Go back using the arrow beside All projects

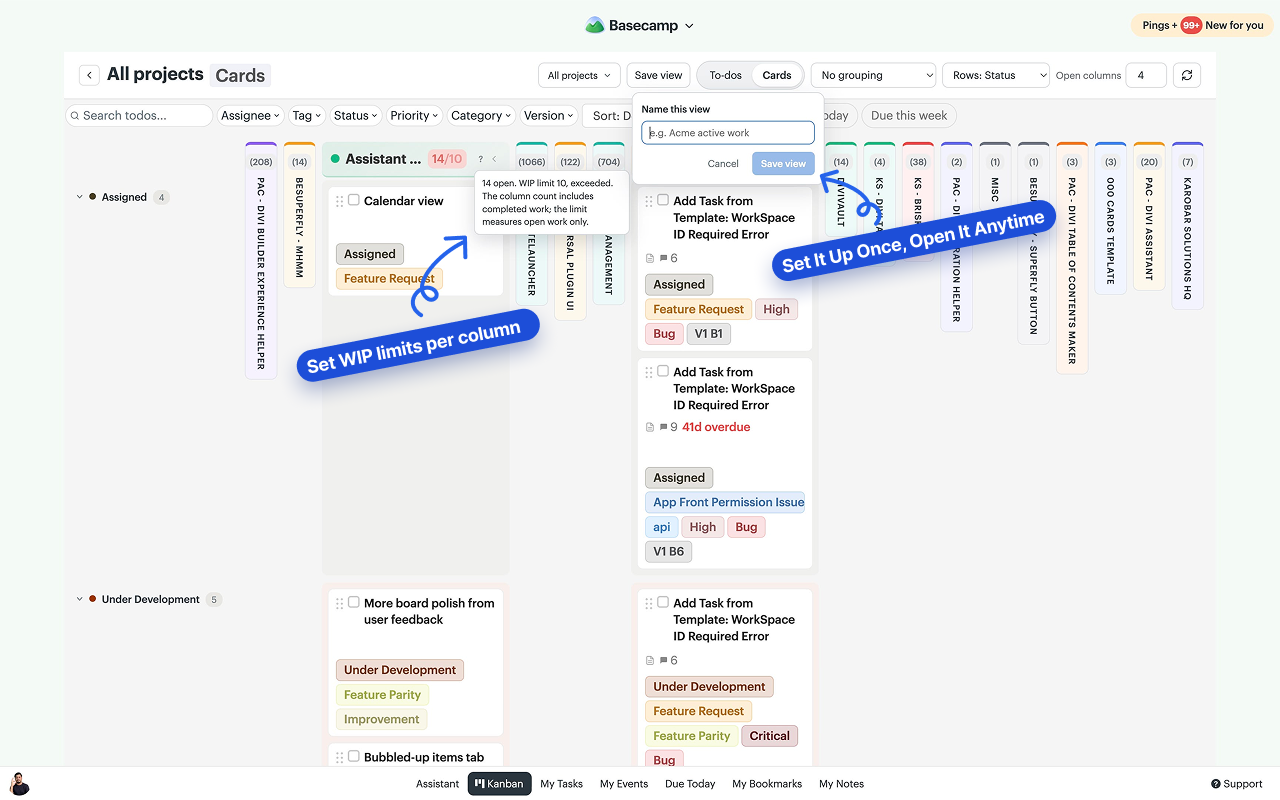[x=89, y=75]
